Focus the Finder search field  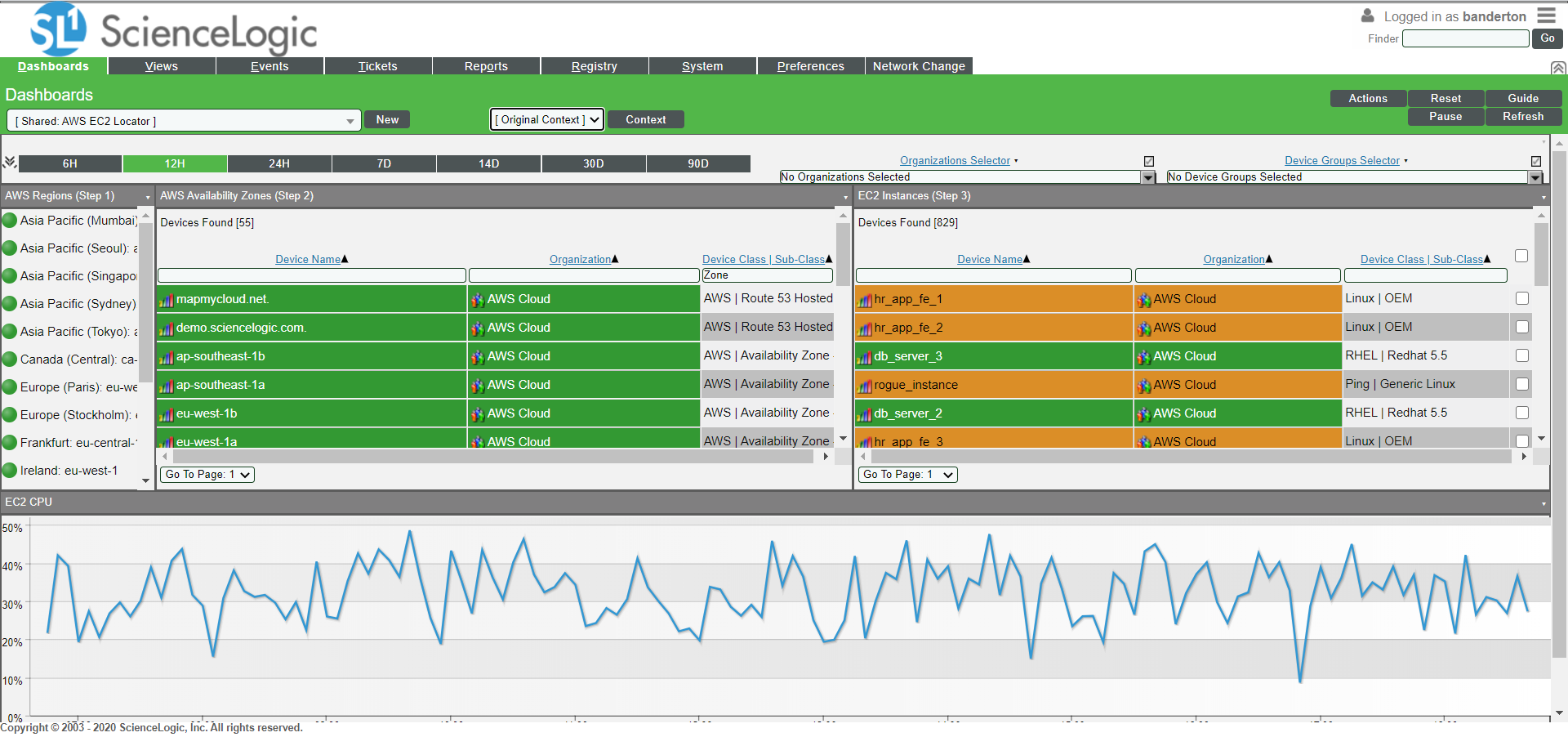pos(1466,38)
